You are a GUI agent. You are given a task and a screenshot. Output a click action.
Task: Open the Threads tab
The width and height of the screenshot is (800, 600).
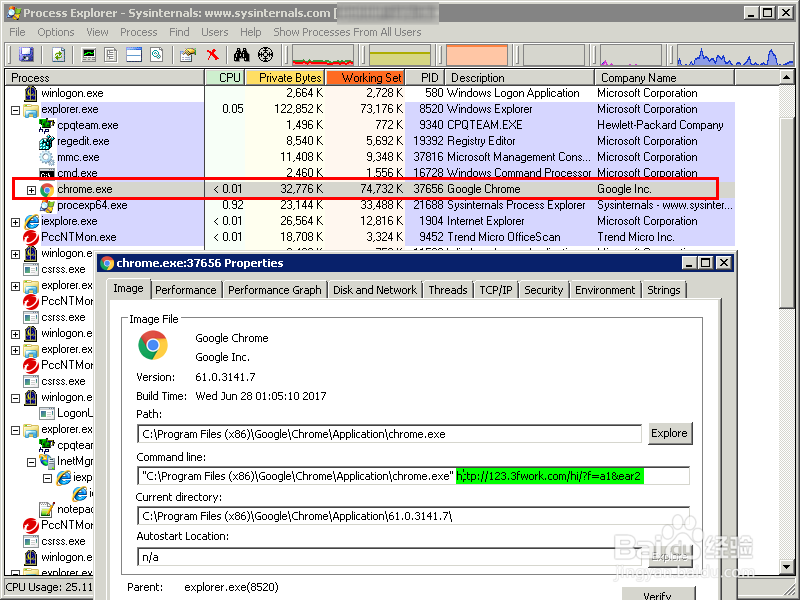(x=447, y=290)
